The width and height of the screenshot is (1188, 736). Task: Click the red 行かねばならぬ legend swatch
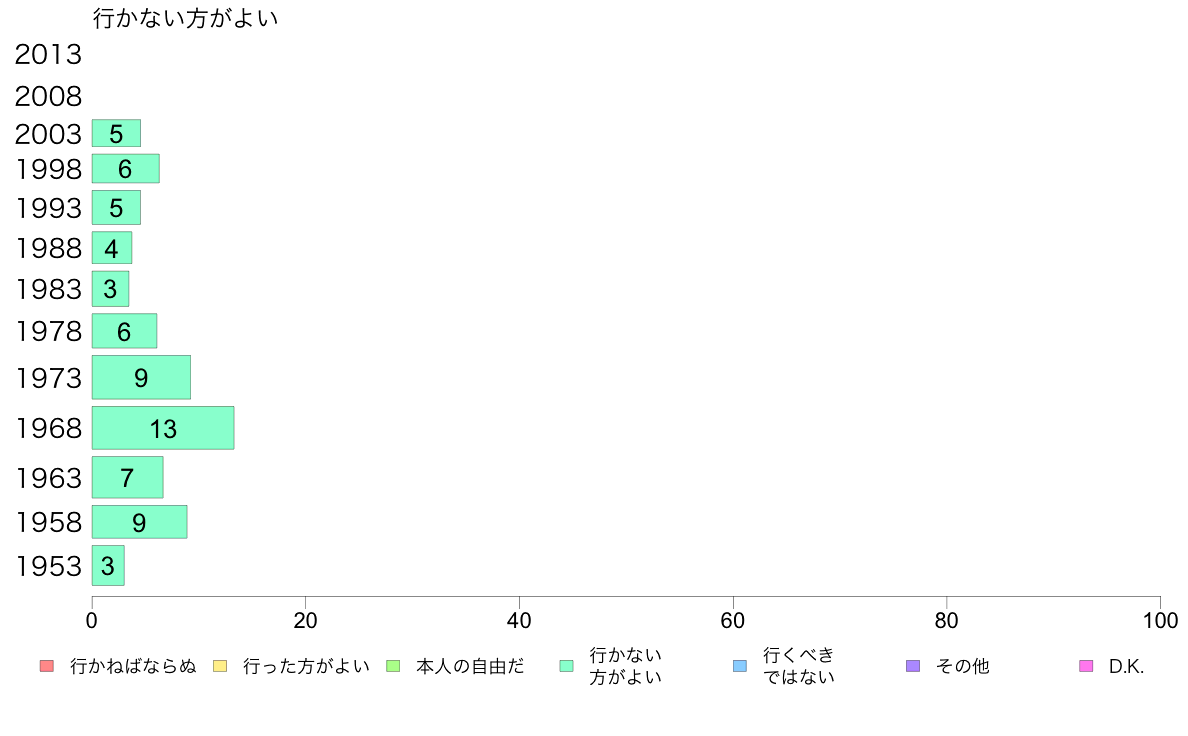click(47, 666)
